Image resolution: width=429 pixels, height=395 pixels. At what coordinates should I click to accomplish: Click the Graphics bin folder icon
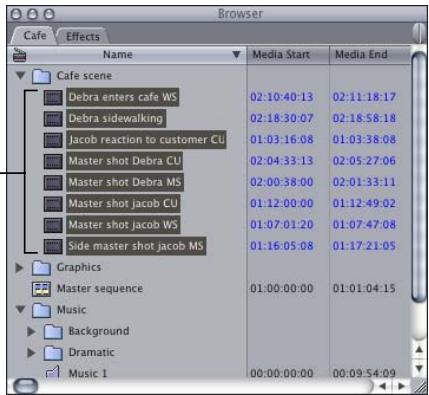tap(41, 268)
